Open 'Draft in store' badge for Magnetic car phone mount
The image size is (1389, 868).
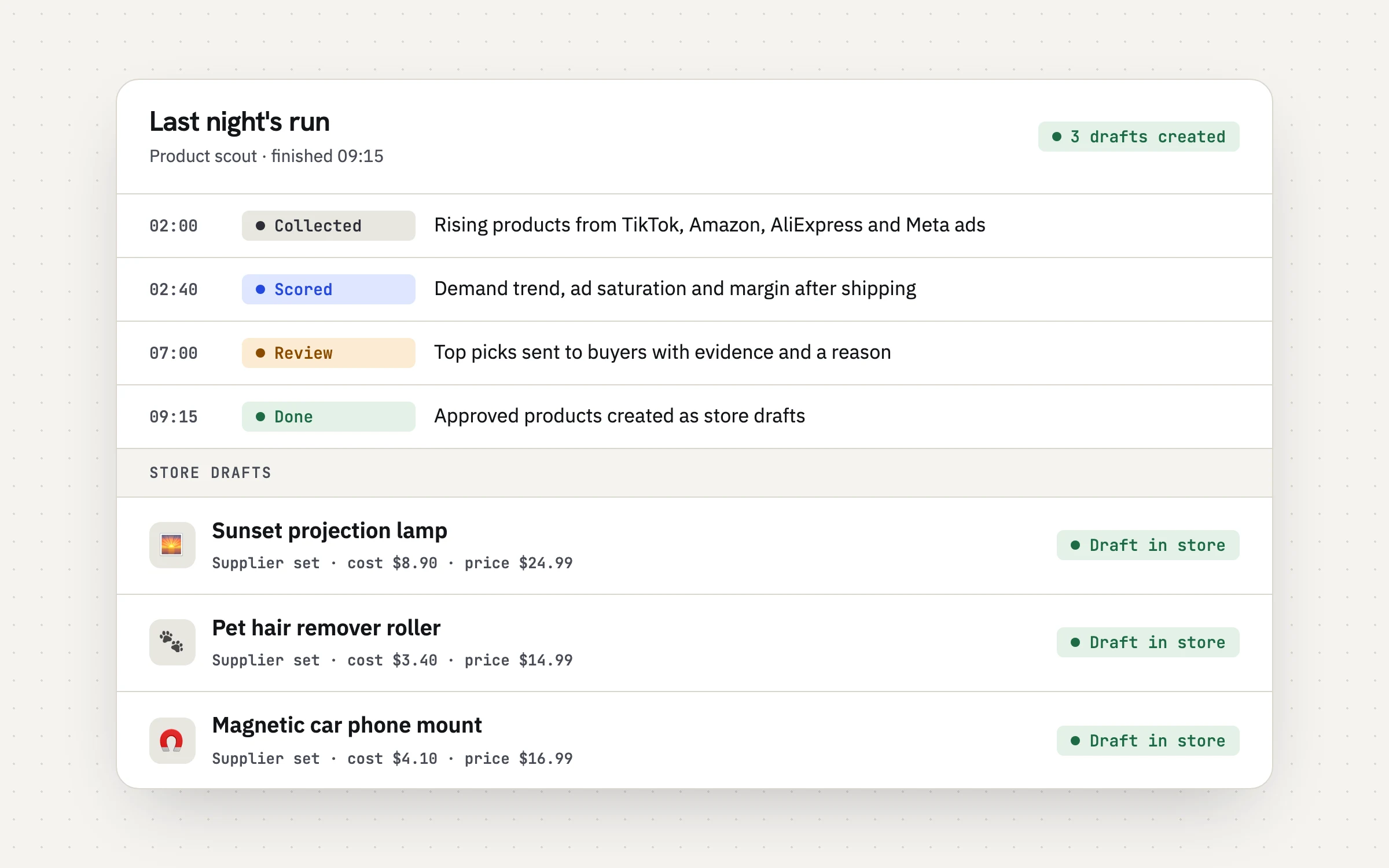coord(1148,741)
